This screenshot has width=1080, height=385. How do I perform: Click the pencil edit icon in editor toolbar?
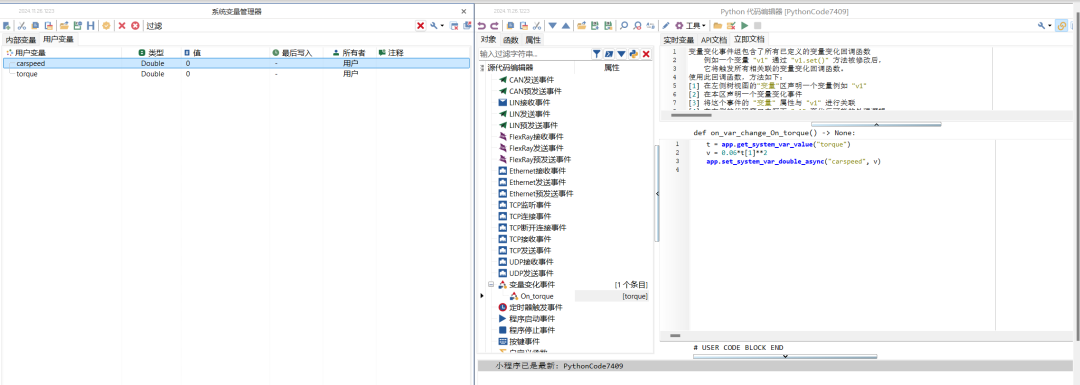click(665, 25)
